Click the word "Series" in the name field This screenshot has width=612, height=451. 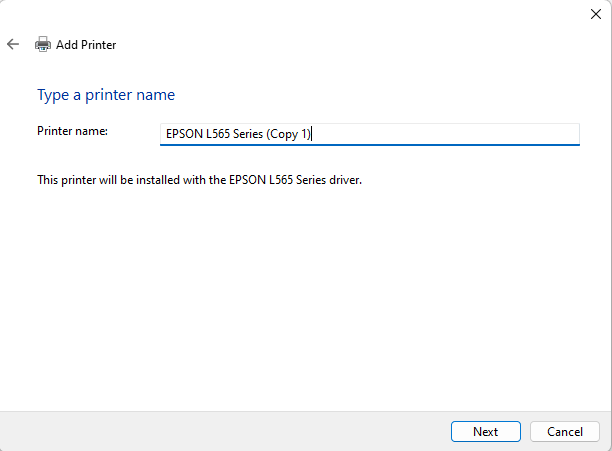coord(247,134)
